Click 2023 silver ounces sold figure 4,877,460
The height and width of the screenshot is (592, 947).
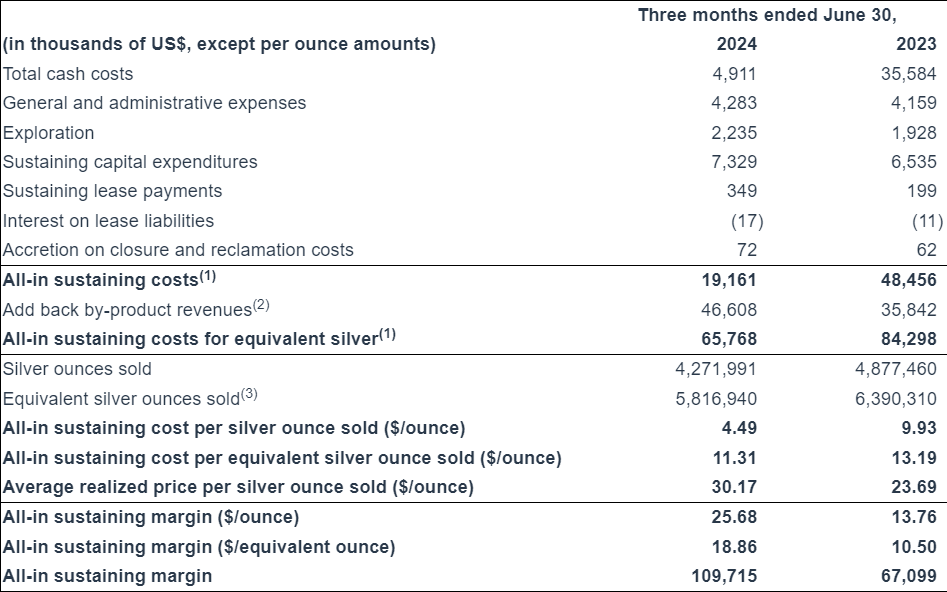tap(896, 369)
